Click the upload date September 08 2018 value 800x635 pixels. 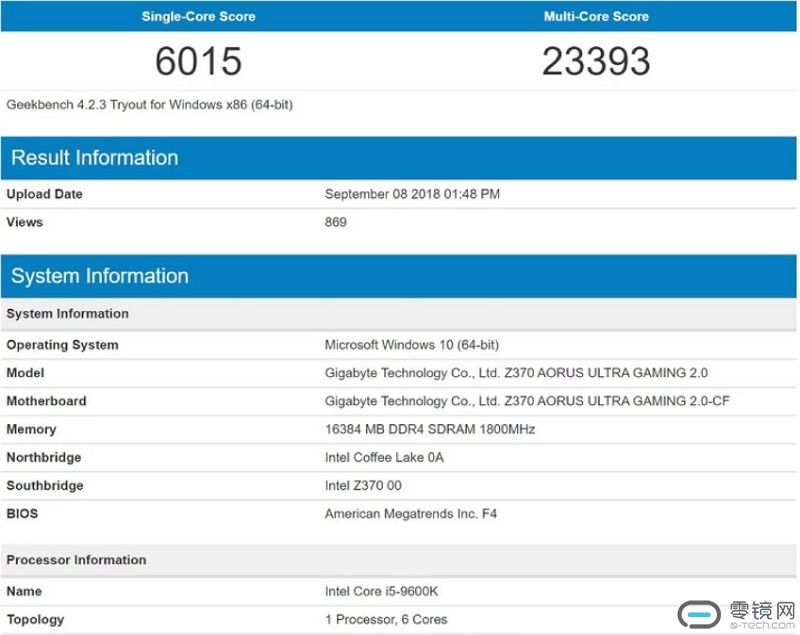tap(412, 194)
